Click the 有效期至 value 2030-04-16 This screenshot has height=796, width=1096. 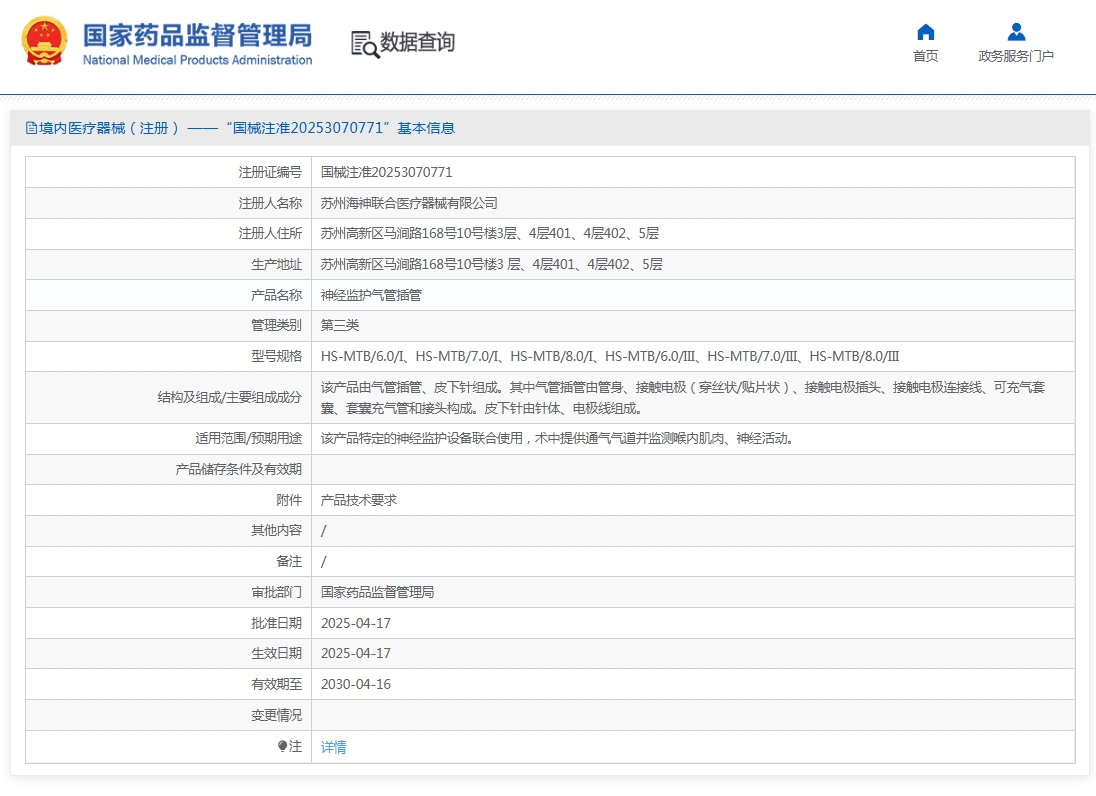click(x=356, y=684)
